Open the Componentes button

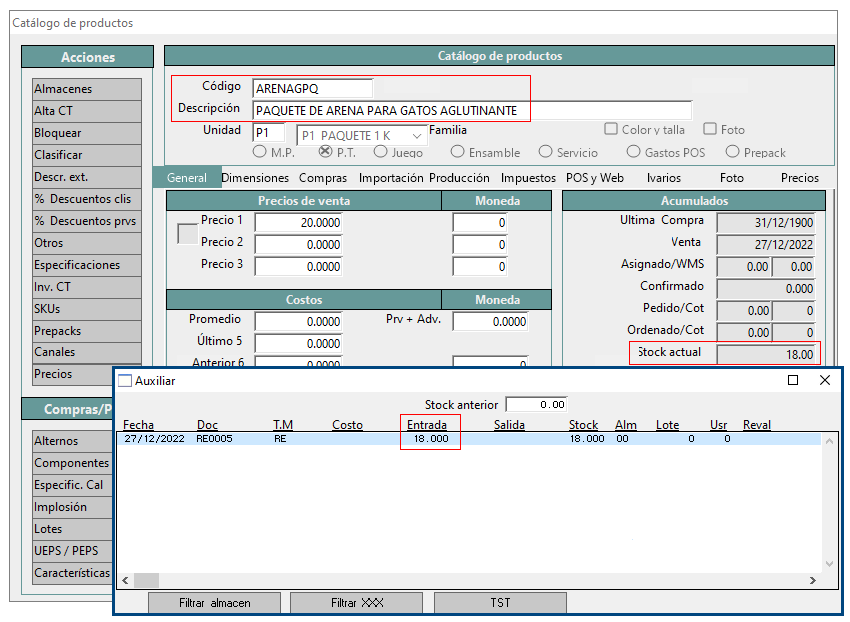(x=73, y=463)
